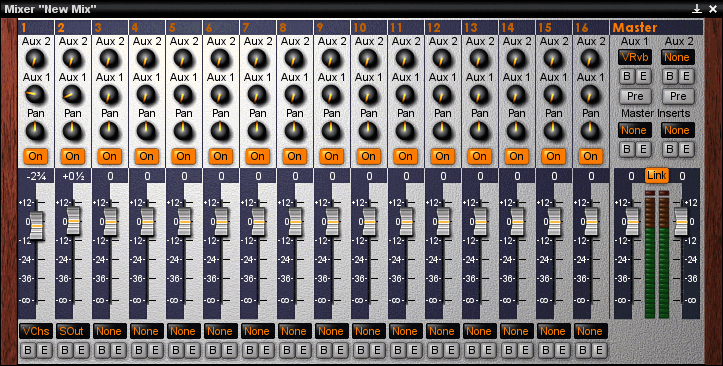Open Master Aux 2 None effect selector
This screenshot has height=366, width=723.
678,57
